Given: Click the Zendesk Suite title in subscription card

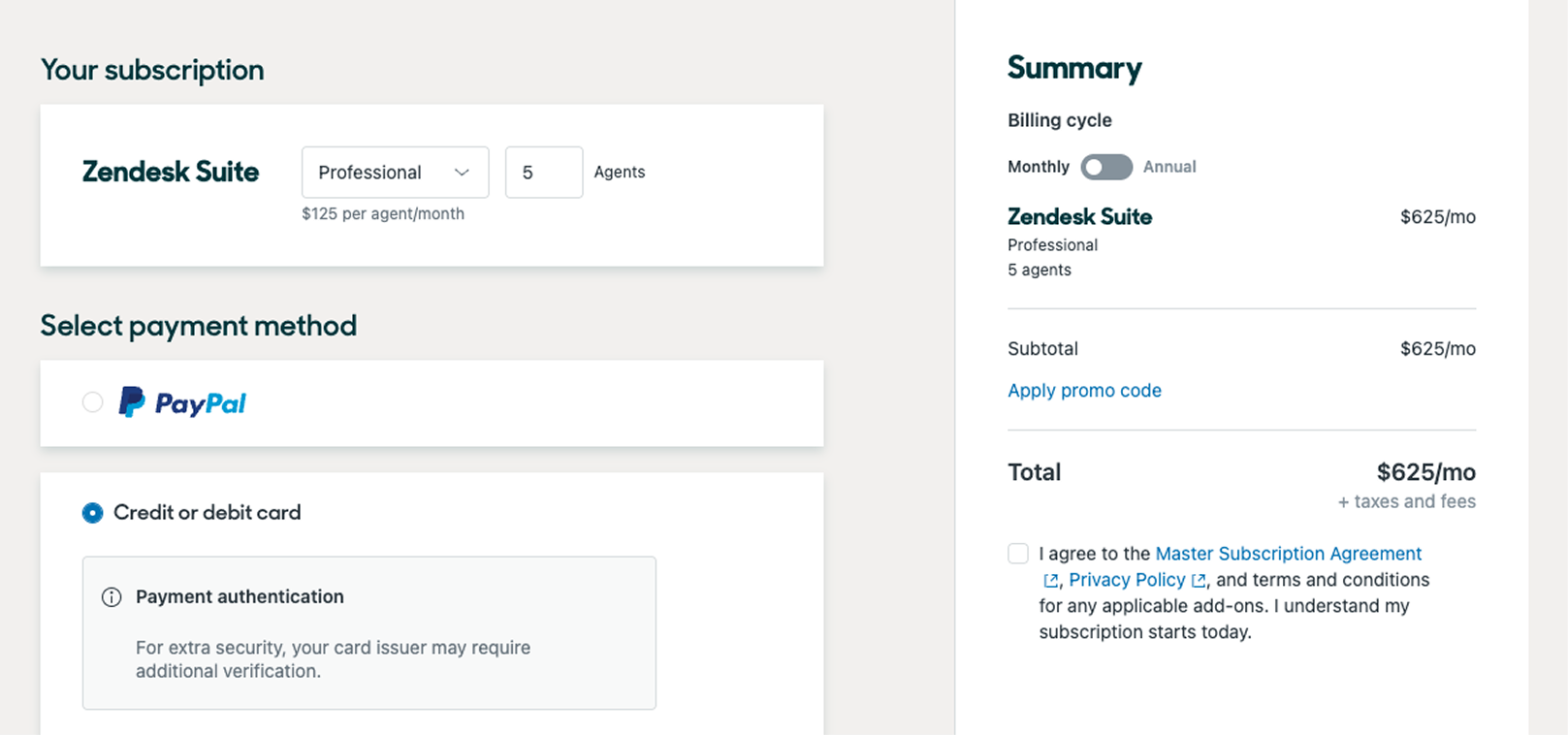Looking at the screenshot, I should coord(171,173).
